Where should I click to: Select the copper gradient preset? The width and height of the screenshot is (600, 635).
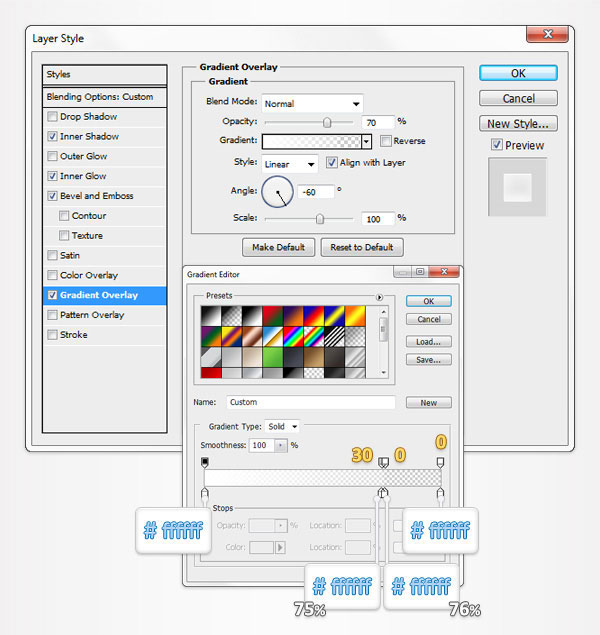(x=252, y=337)
